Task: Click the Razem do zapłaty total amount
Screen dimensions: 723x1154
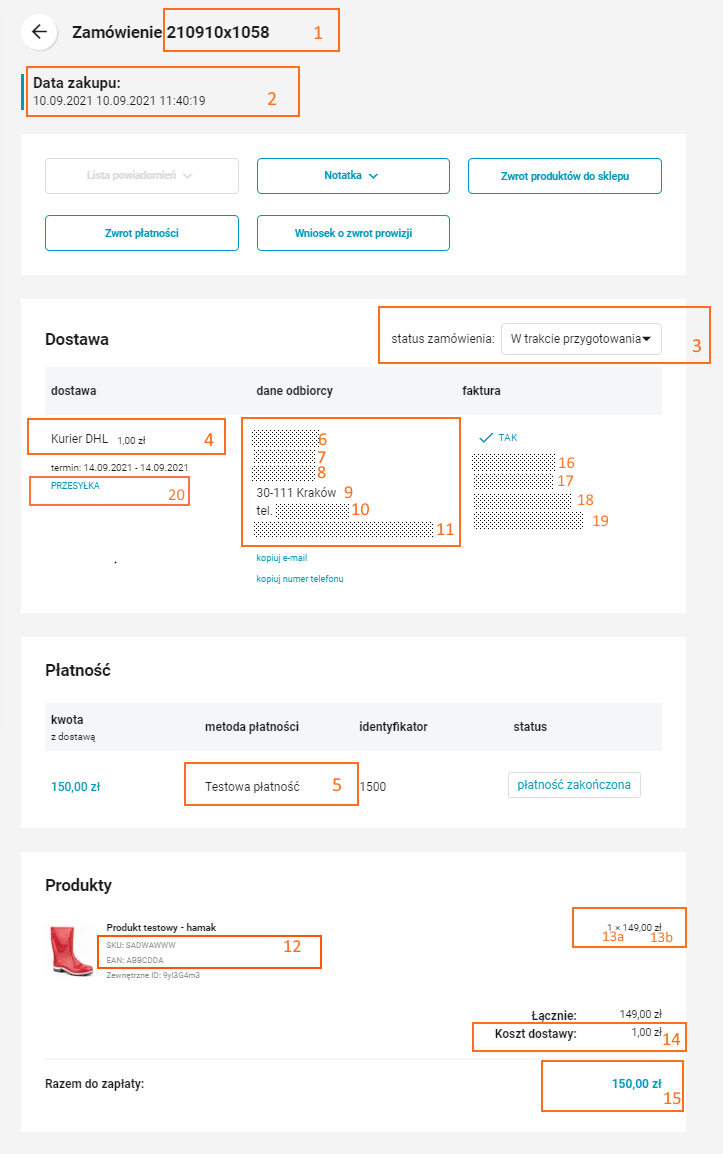Action: pyautogui.click(x=636, y=1083)
